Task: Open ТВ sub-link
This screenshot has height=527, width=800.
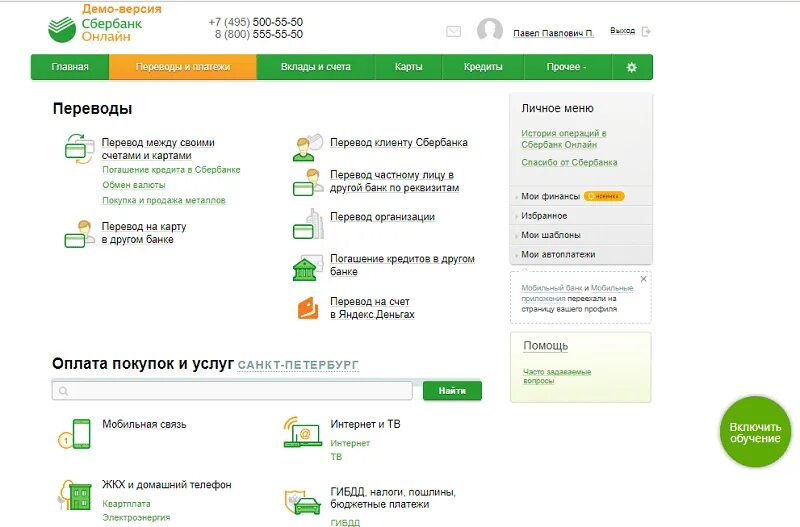Action: pos(336,457)
